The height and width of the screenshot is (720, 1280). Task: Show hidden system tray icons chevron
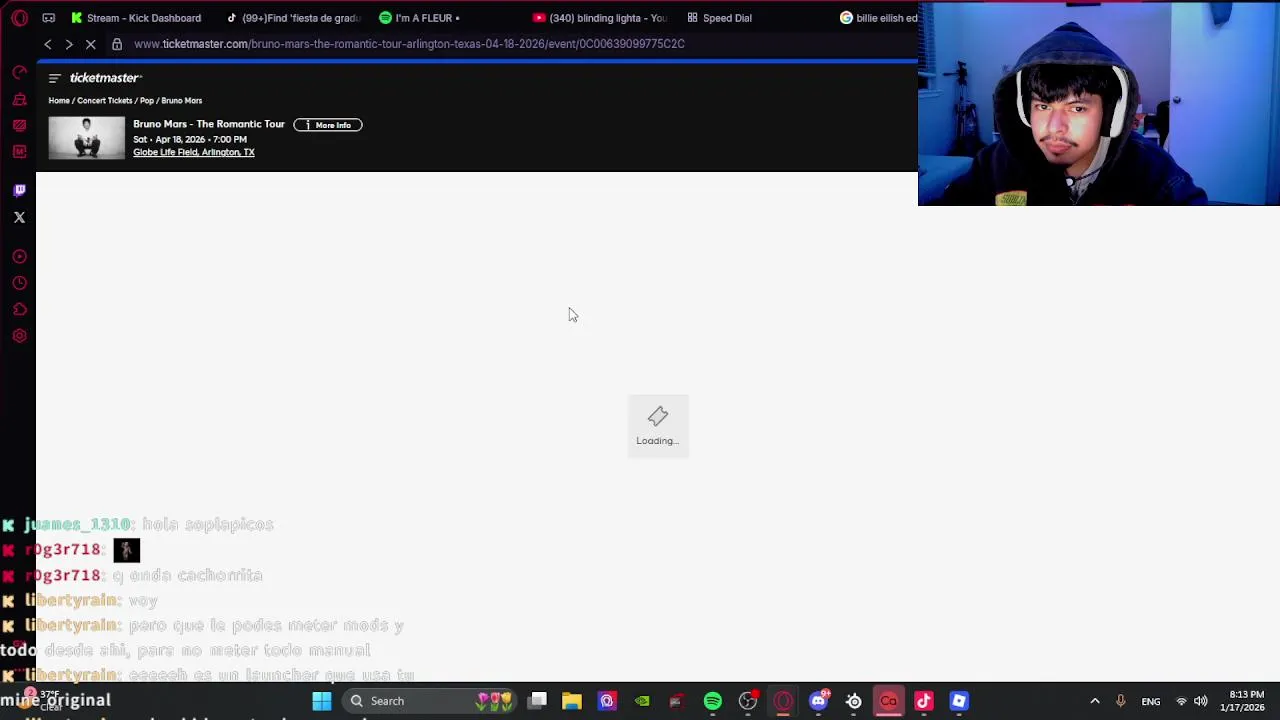tap(1095, 701)
